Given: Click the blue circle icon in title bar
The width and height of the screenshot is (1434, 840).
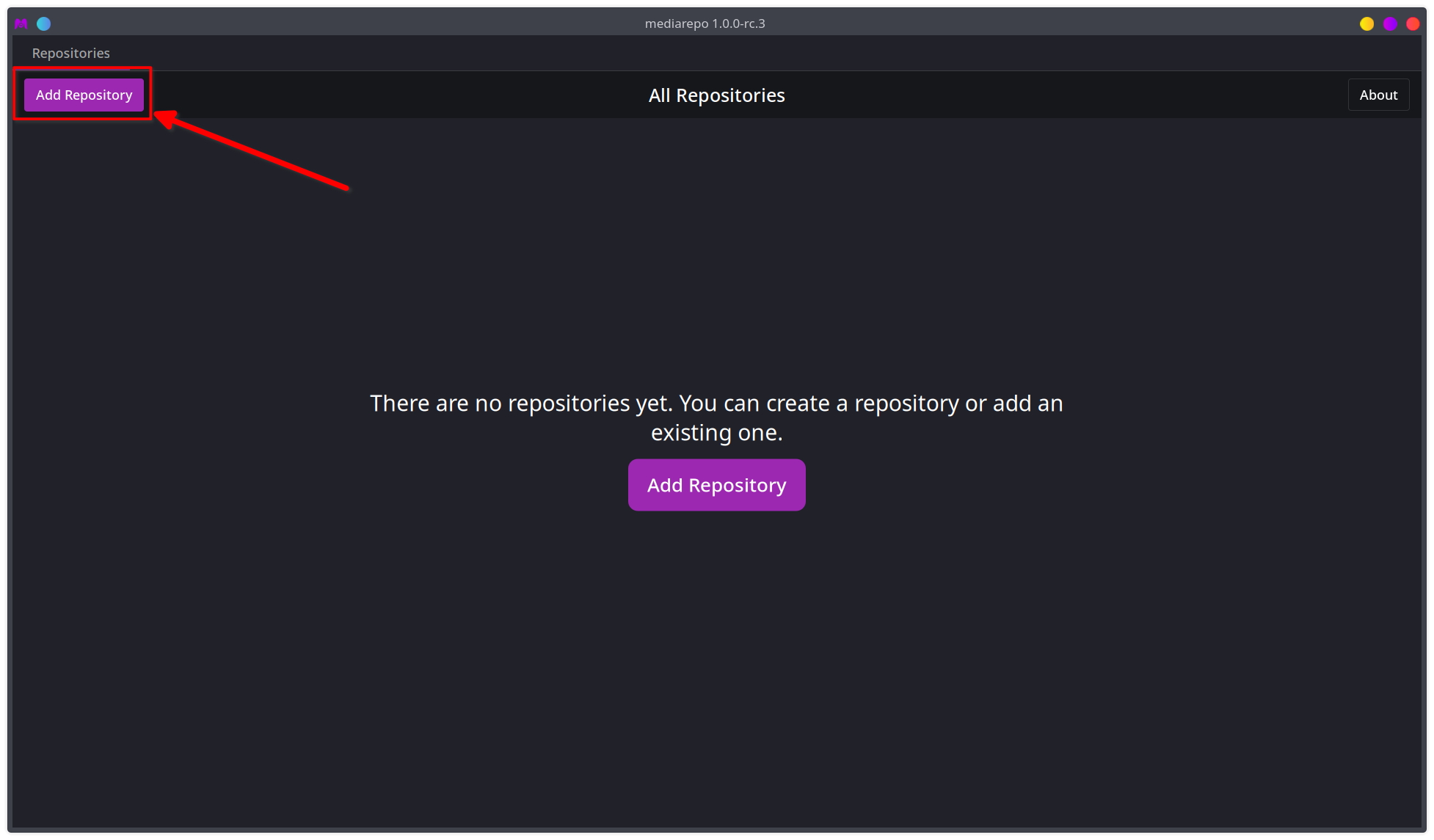Looking at the screenshot, I should coord(44,23).
